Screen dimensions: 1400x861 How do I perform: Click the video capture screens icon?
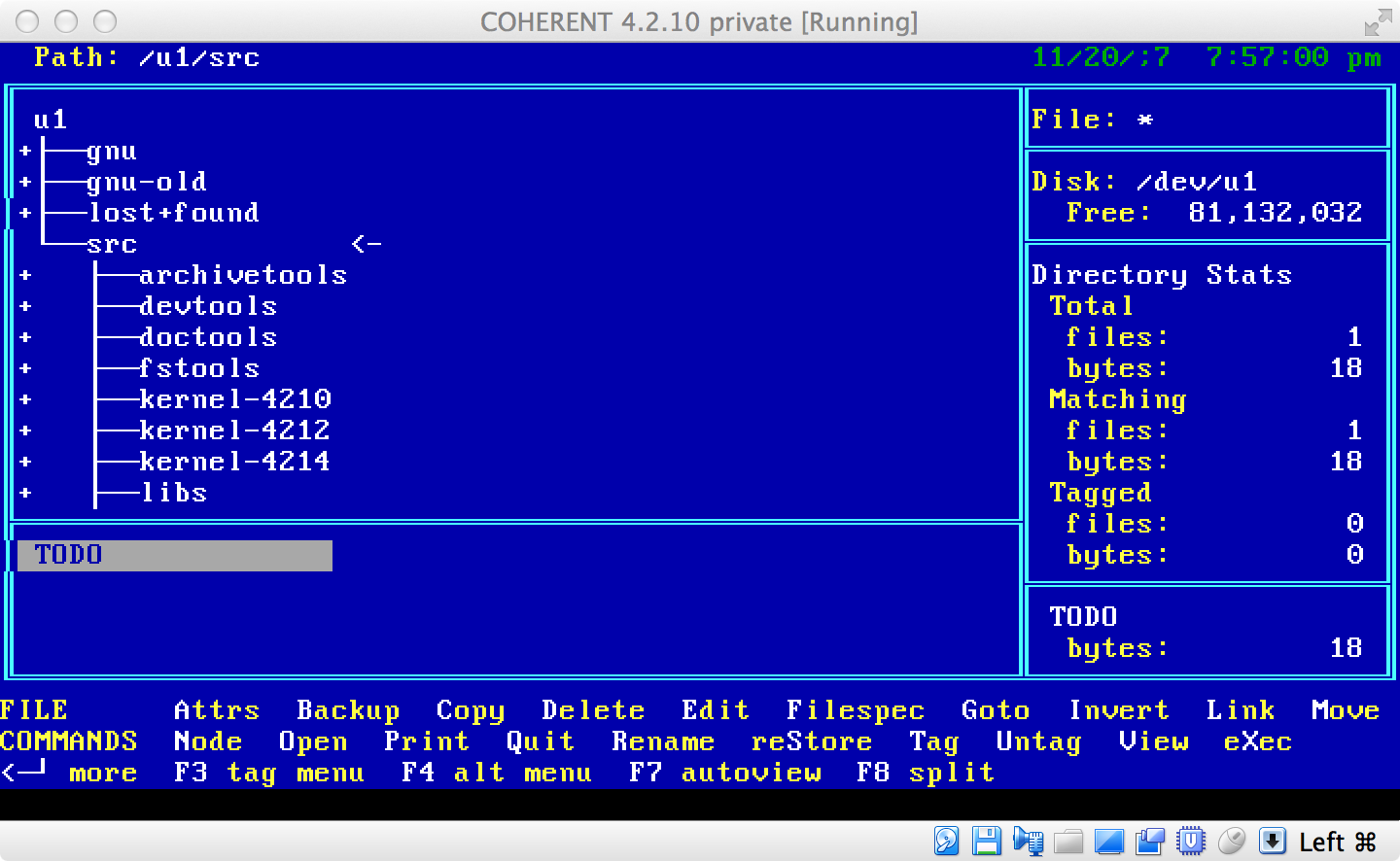tap(1150, 841)
